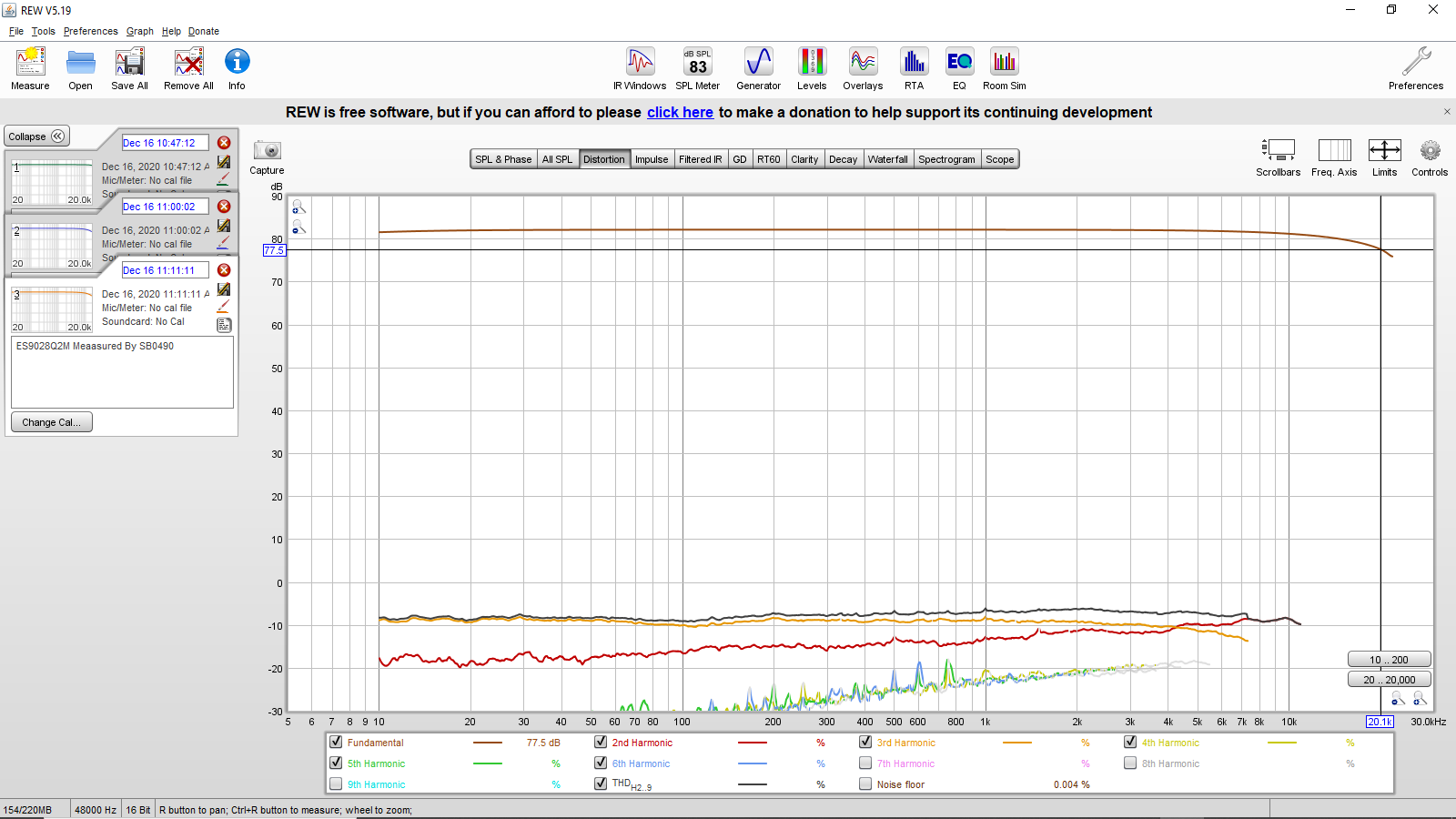
Task: Uncheck the 3rd Harmonic checkbox
Action: pyautogui.click(x=865, y=742)
